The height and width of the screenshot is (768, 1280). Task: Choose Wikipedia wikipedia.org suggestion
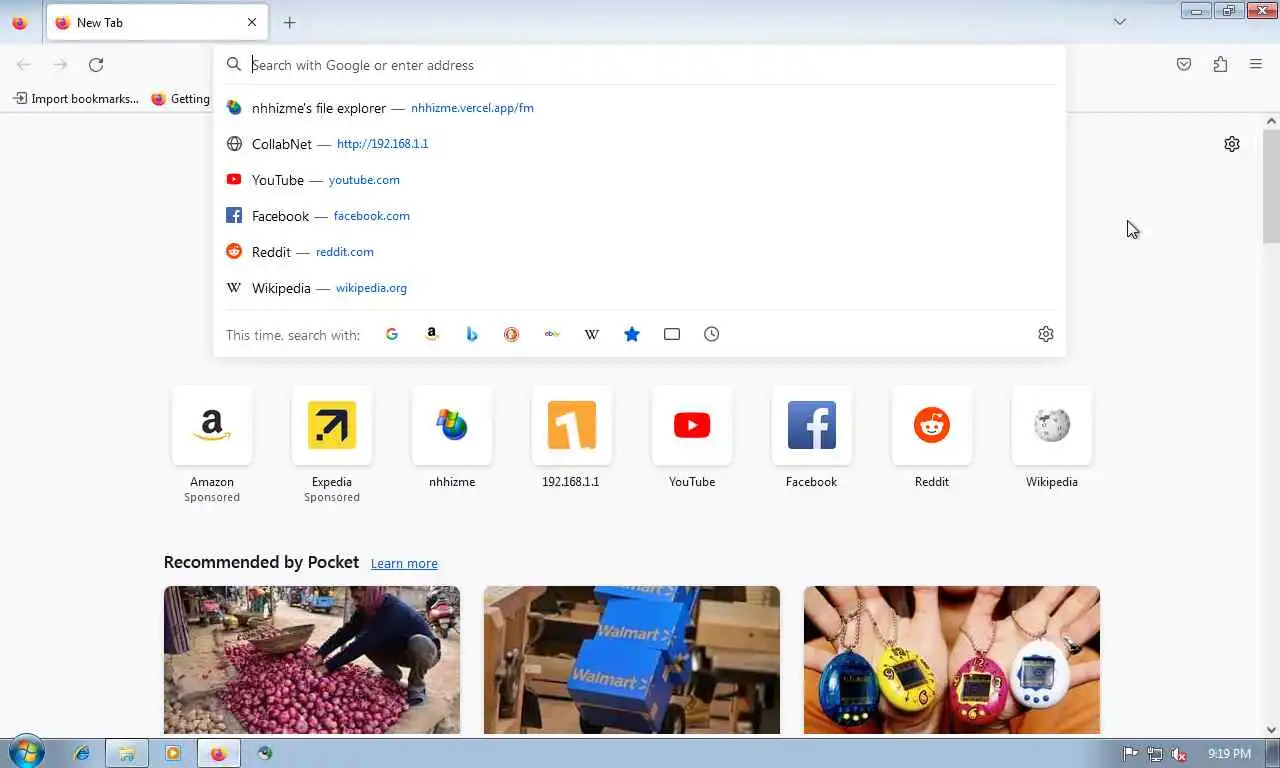pos(640,288)
